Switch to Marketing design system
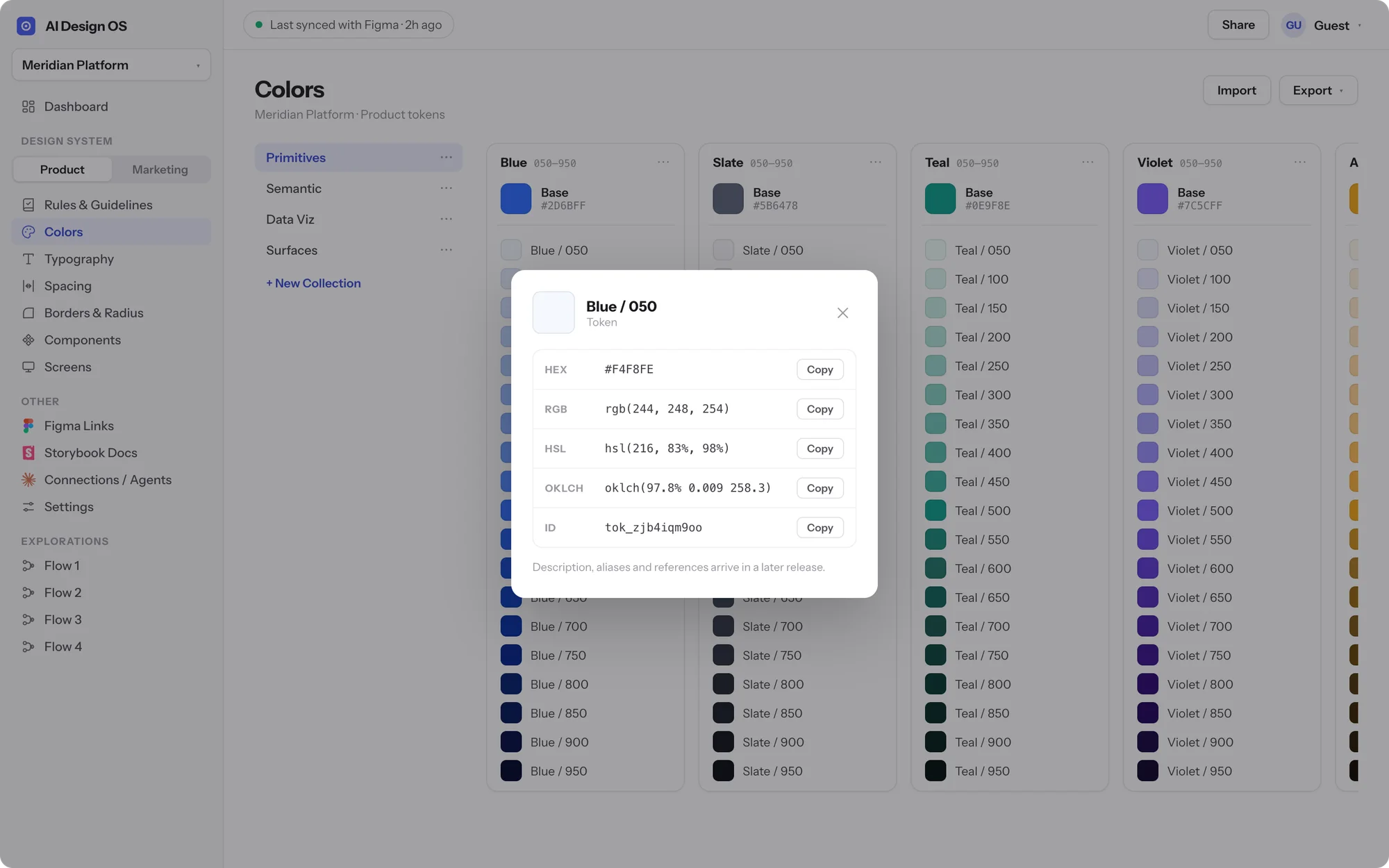The height and width of the screenshot is (868, 1389). tap(160, 169)
